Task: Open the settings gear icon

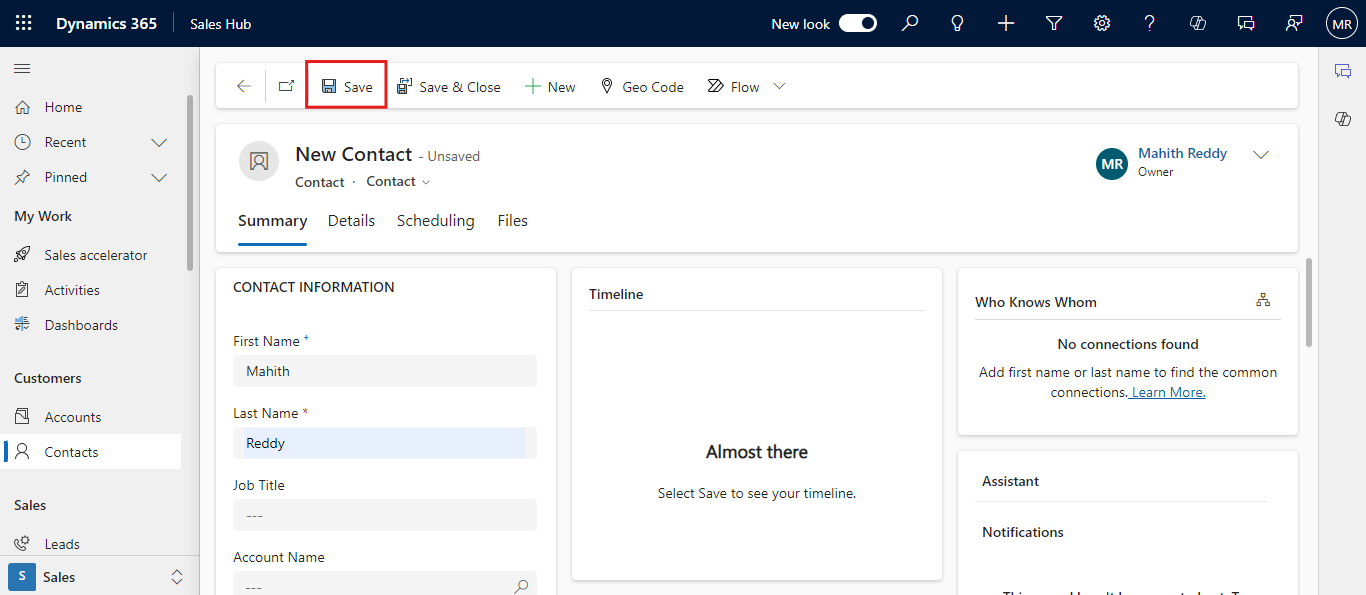Action: point(1102,23)
